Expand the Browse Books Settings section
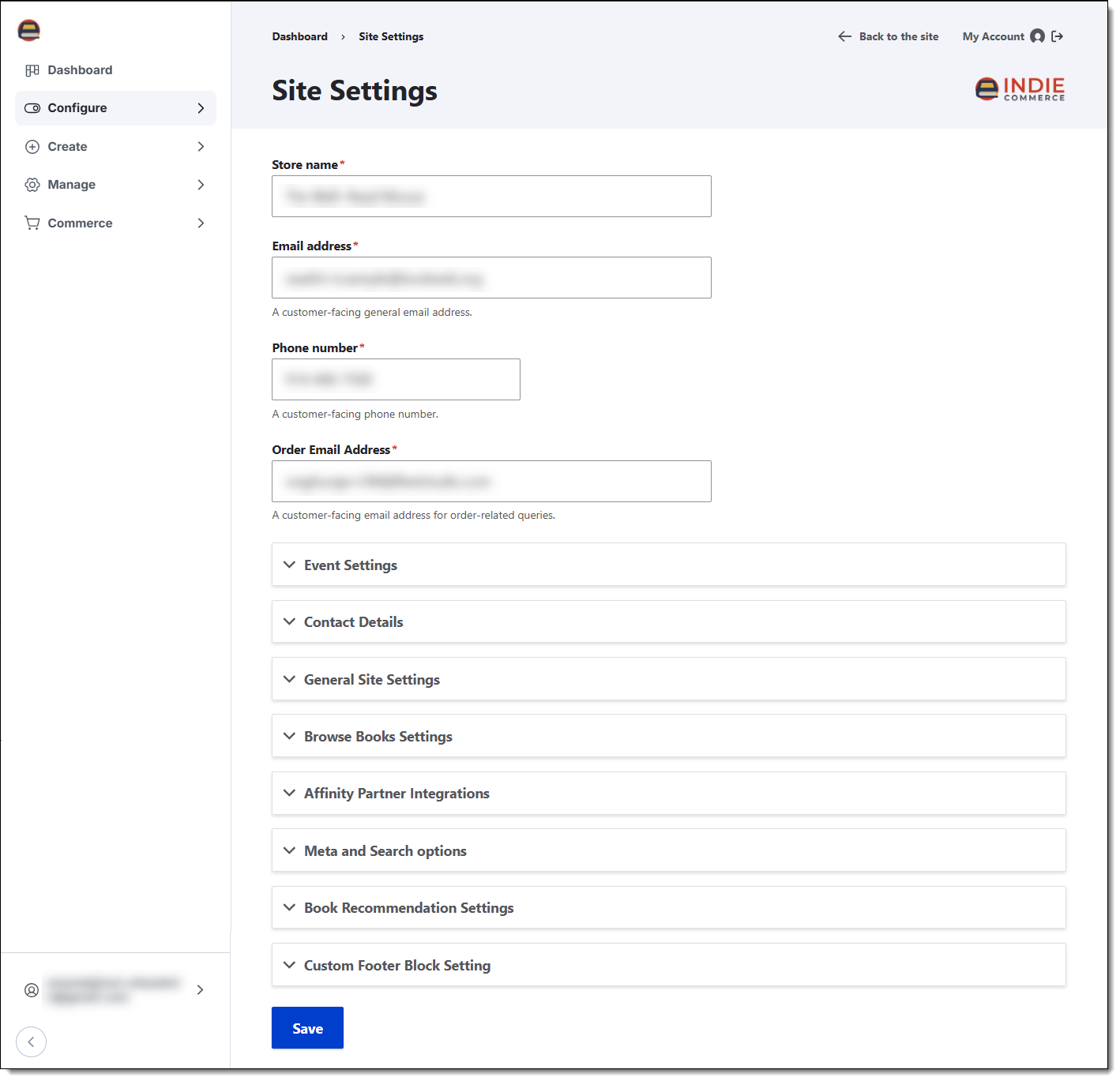1120x1081 pixels. 668,736
